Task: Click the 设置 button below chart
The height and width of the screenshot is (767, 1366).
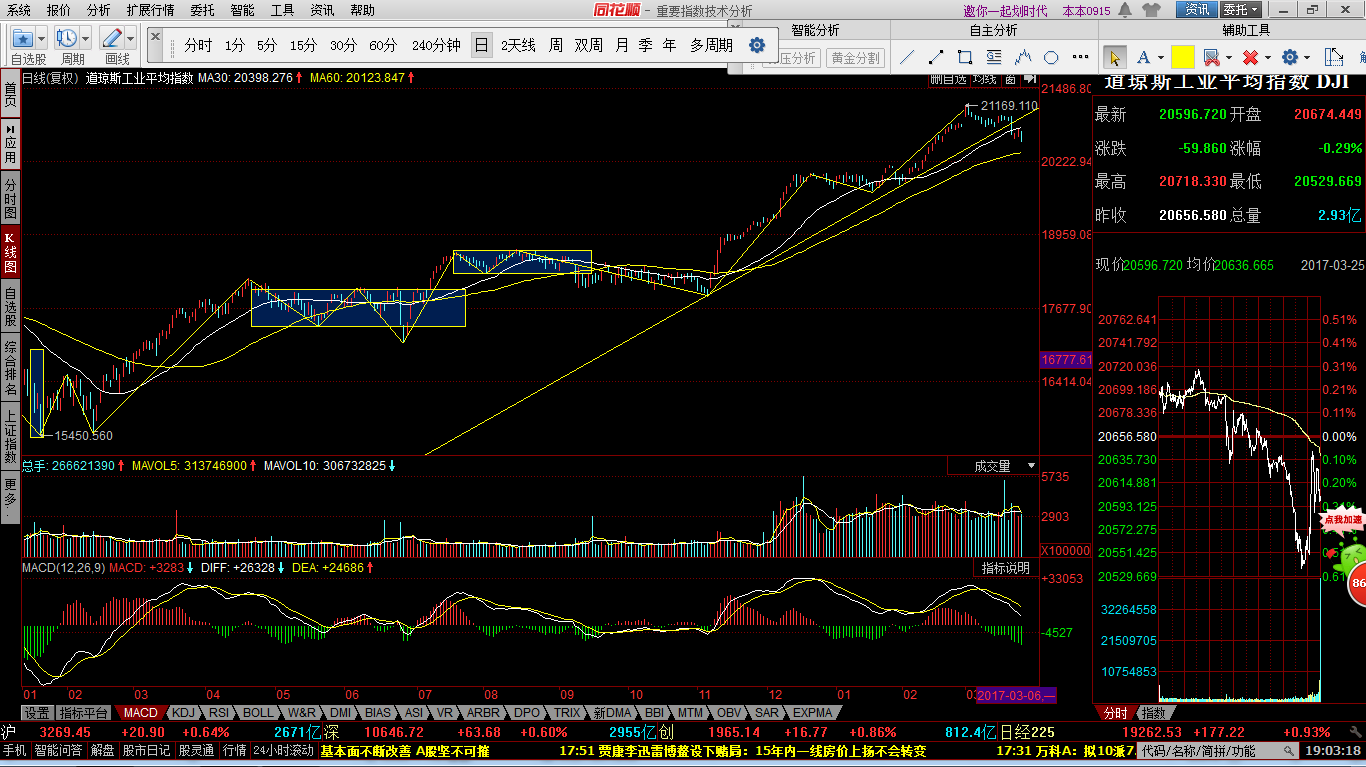Action: click(x=38, y=713)
